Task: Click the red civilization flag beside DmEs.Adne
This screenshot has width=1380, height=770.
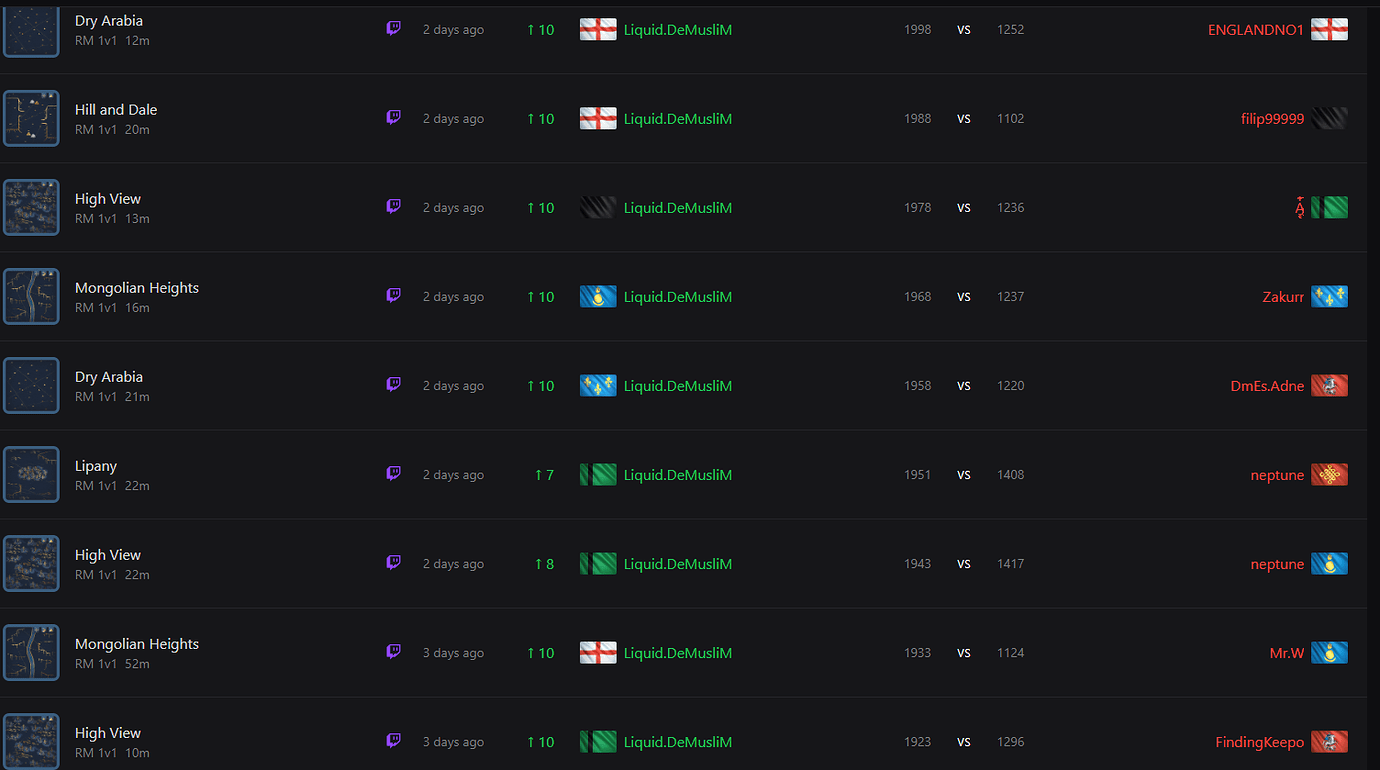Action: [1329, 385]
